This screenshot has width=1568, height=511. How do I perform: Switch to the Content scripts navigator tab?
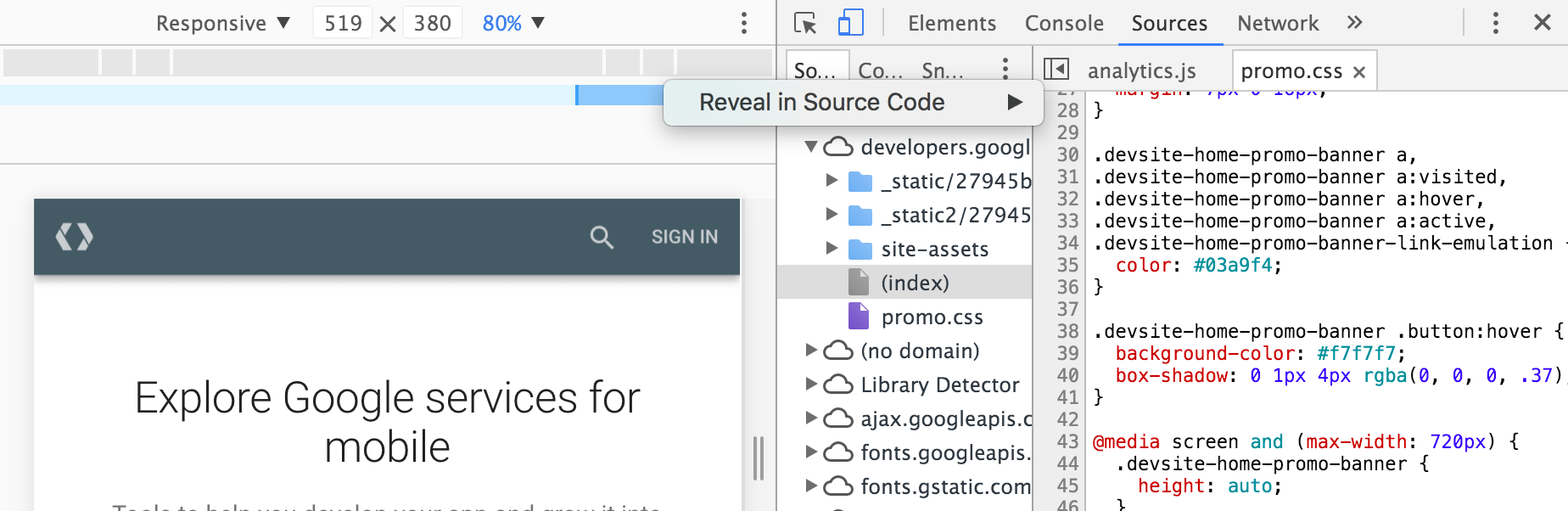pyautogui.click(x=880, y=70)
